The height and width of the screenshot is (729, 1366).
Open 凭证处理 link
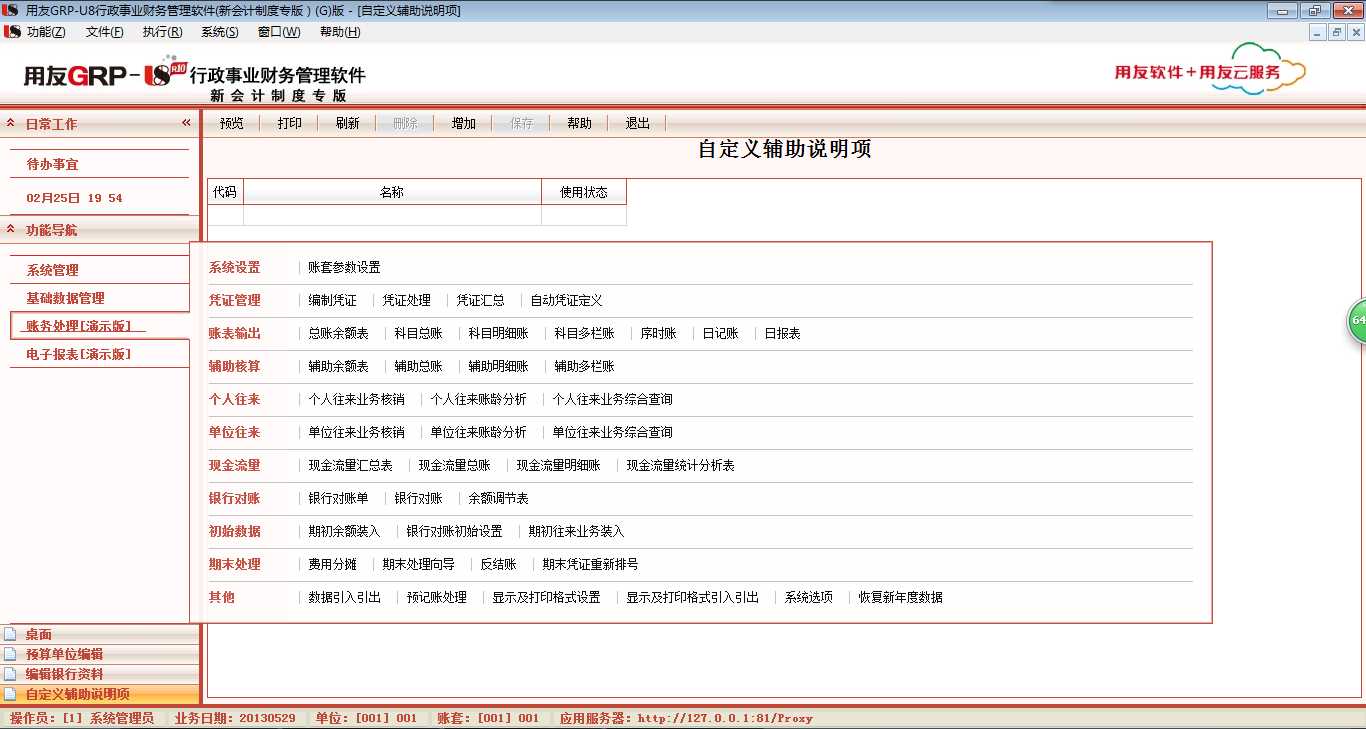pos(406,301)
